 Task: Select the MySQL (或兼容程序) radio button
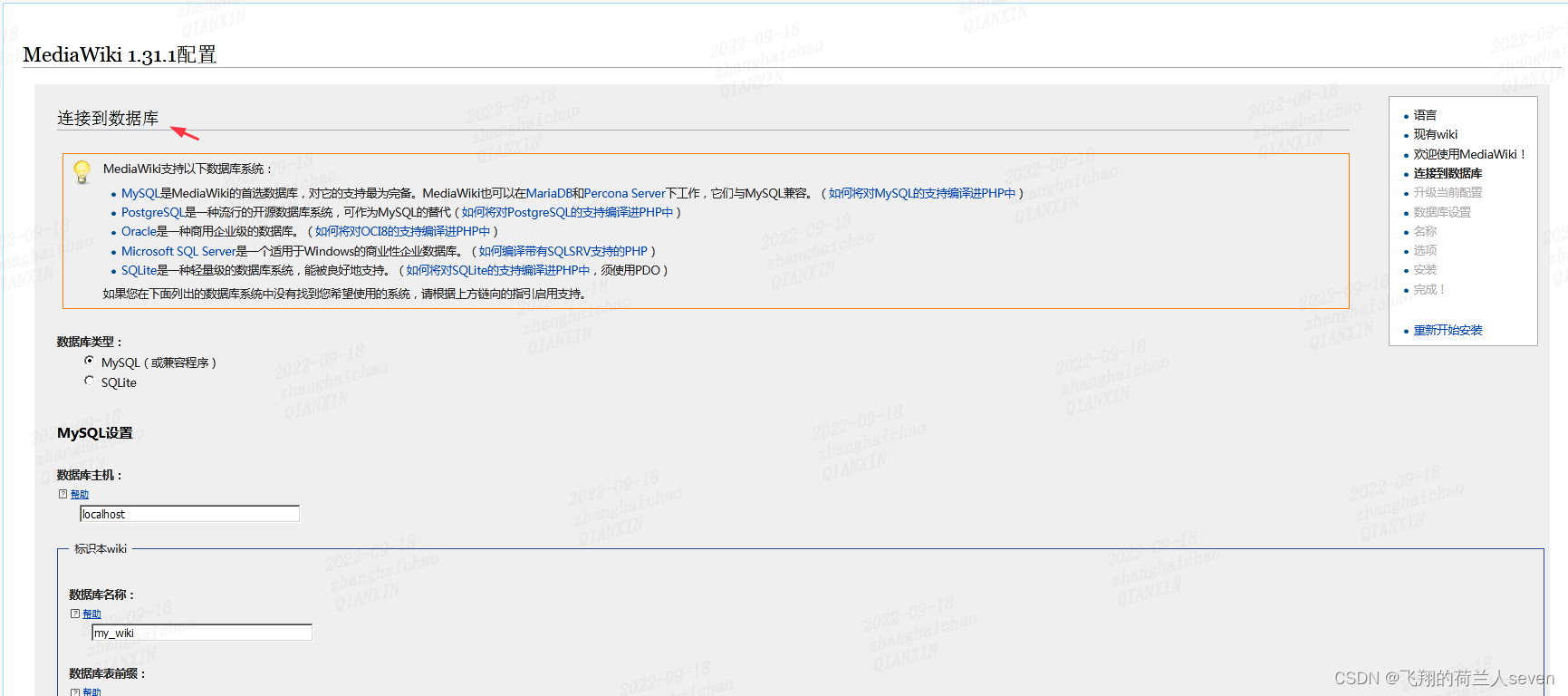(x=89, y=361)
